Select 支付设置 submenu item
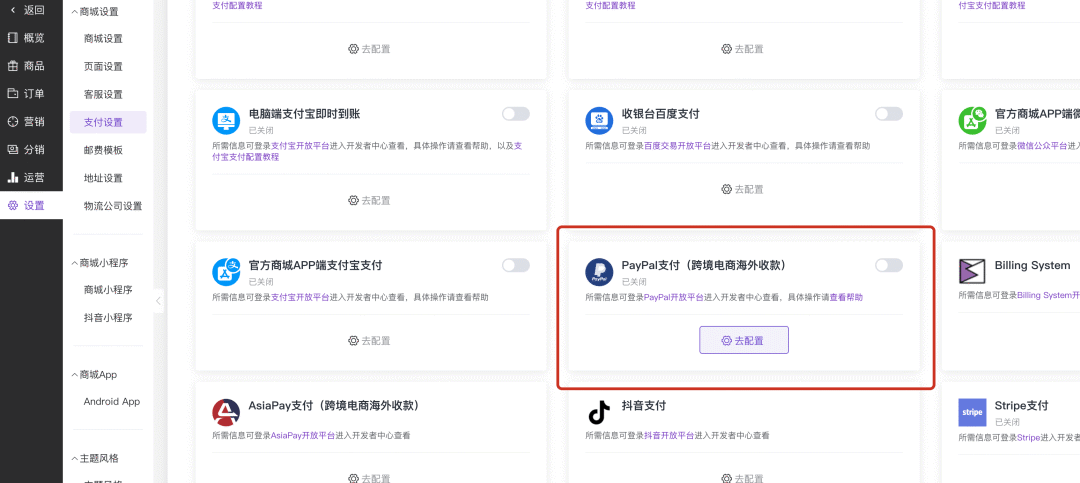 tap(108, 122)
